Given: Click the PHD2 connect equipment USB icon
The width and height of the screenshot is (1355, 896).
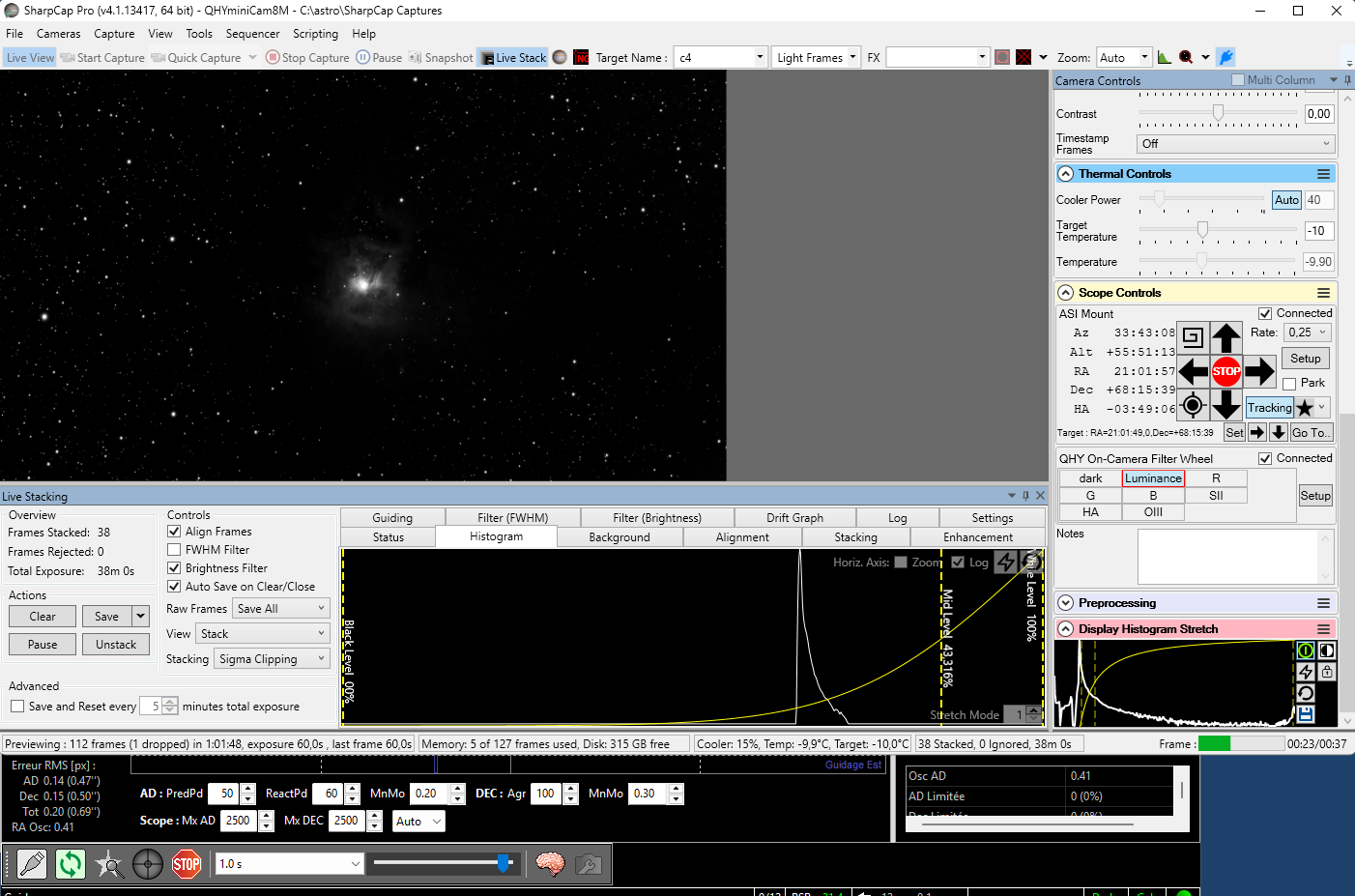Looking at the screenshot, I should 32,864.
